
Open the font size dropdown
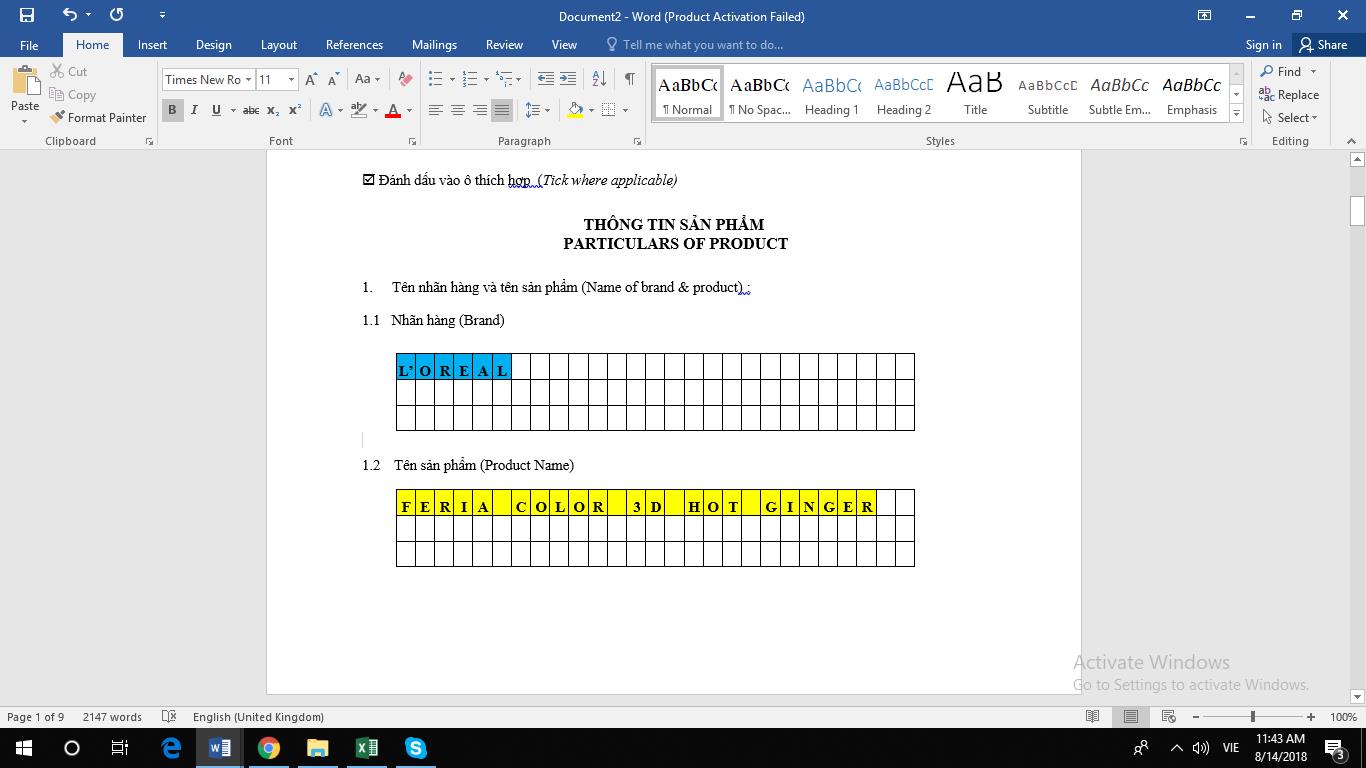[x=291, y=79]
